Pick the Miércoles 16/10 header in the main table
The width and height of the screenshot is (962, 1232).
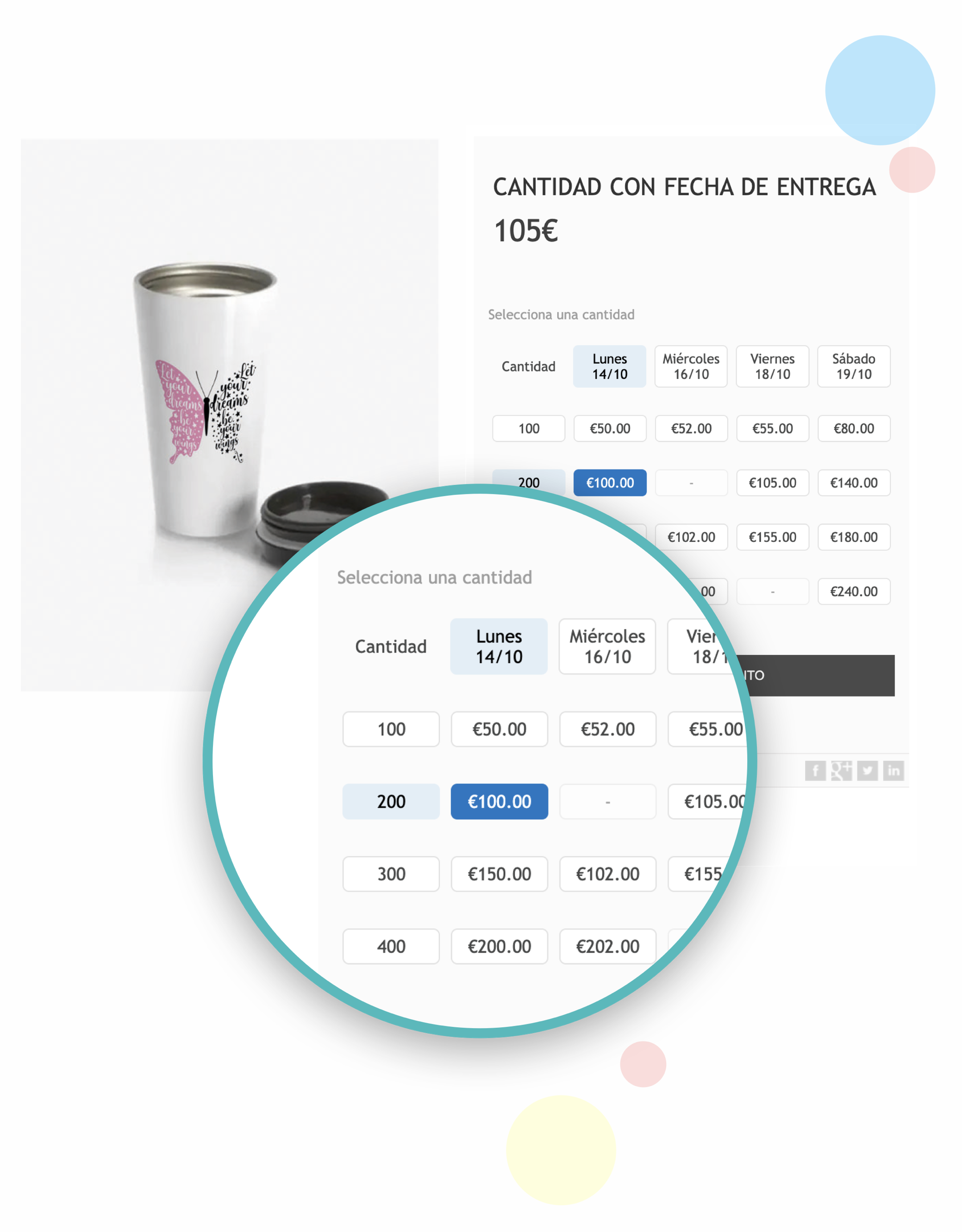tap(691, 366)
